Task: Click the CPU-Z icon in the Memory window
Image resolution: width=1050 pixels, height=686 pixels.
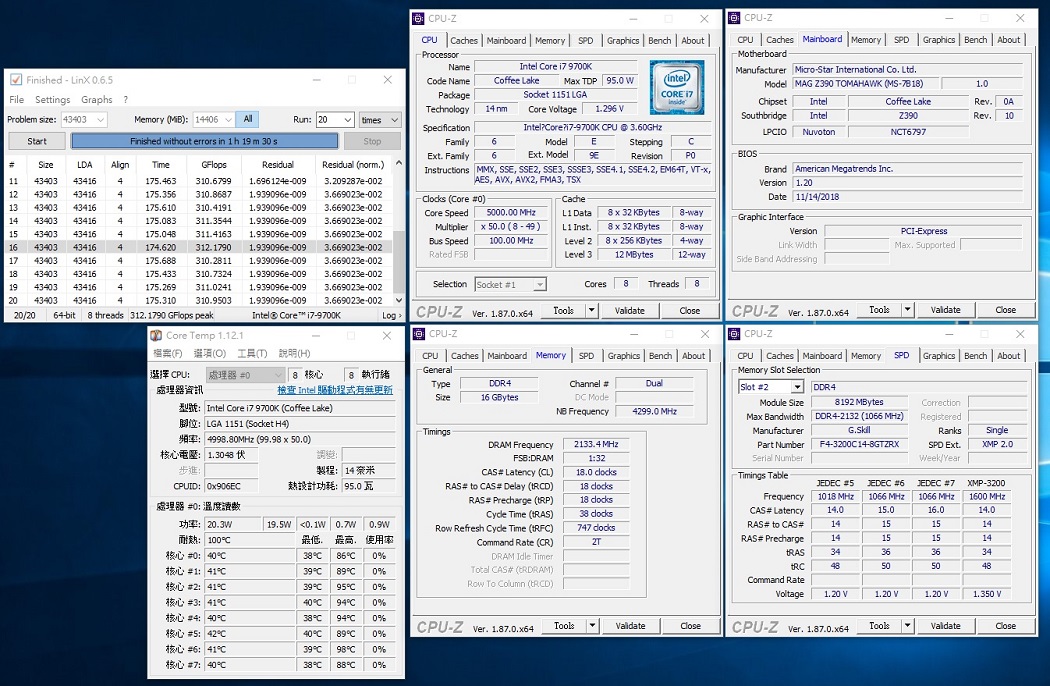Action: pyautogui.click(x=419, y=334)
